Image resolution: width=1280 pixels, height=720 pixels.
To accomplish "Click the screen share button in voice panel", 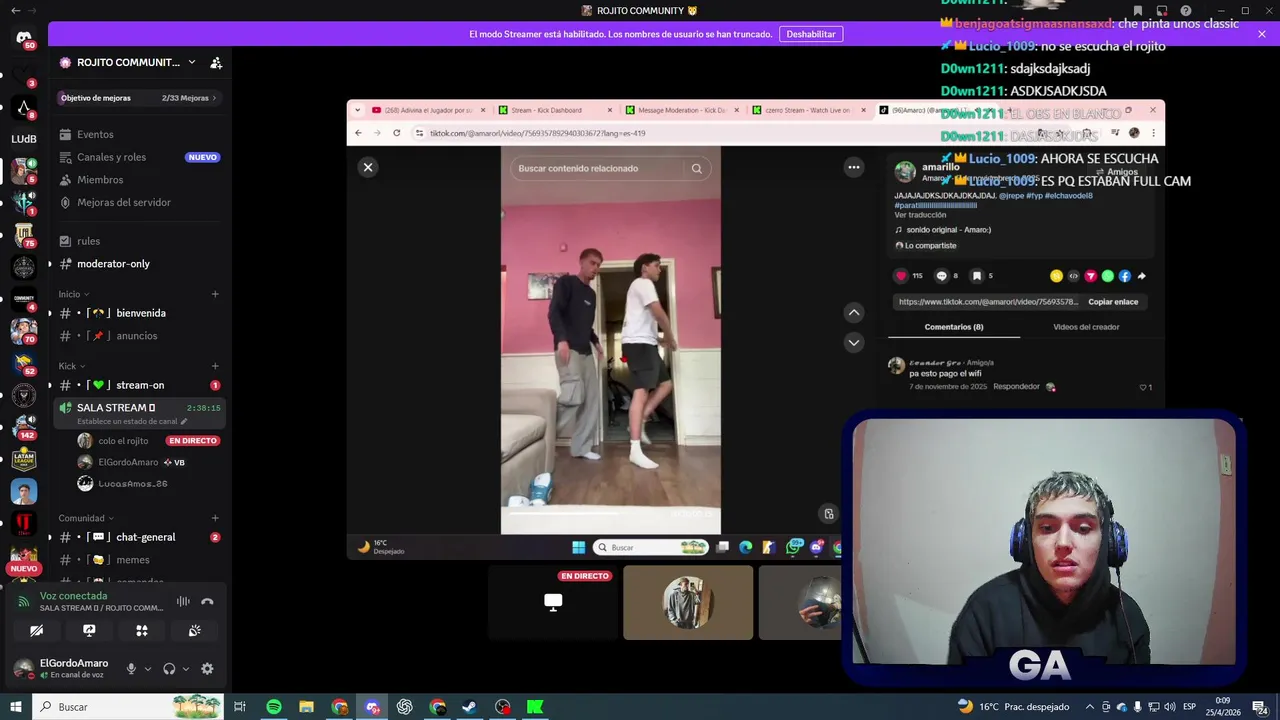I will (89, 630).
